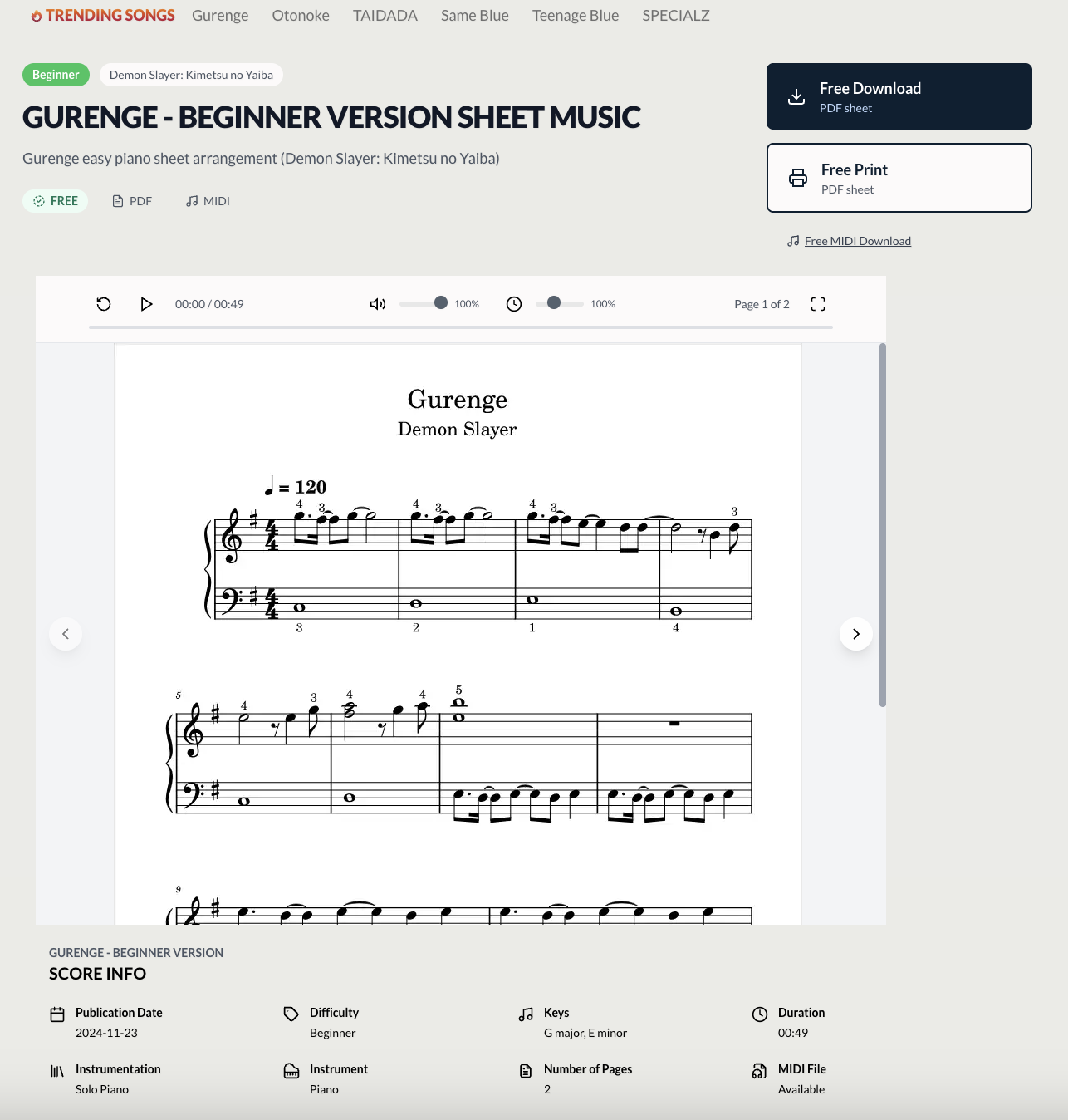Click the Publication Date calendar icon
This screenshot has height=1120, width=1068.
tap(57, 1014)
